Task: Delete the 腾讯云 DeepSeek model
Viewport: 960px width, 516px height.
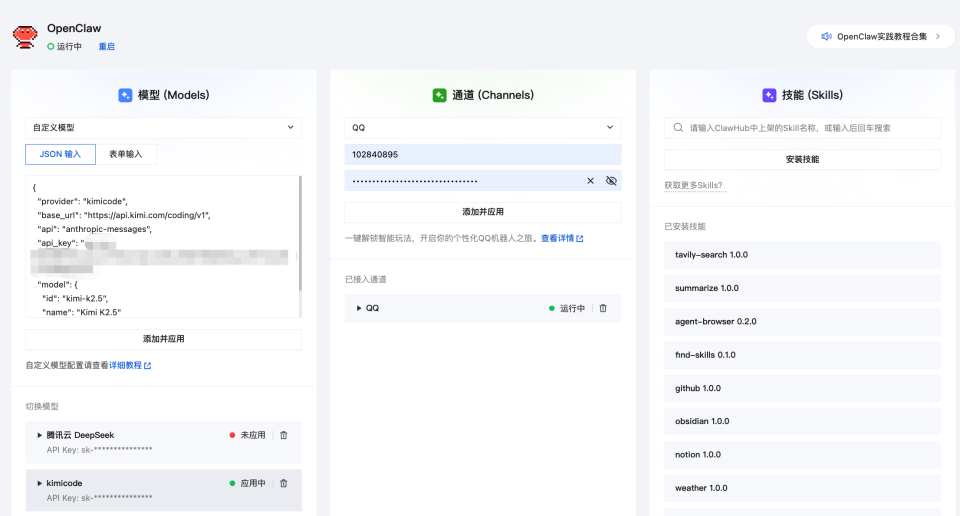Action: (x=283, y=435)
